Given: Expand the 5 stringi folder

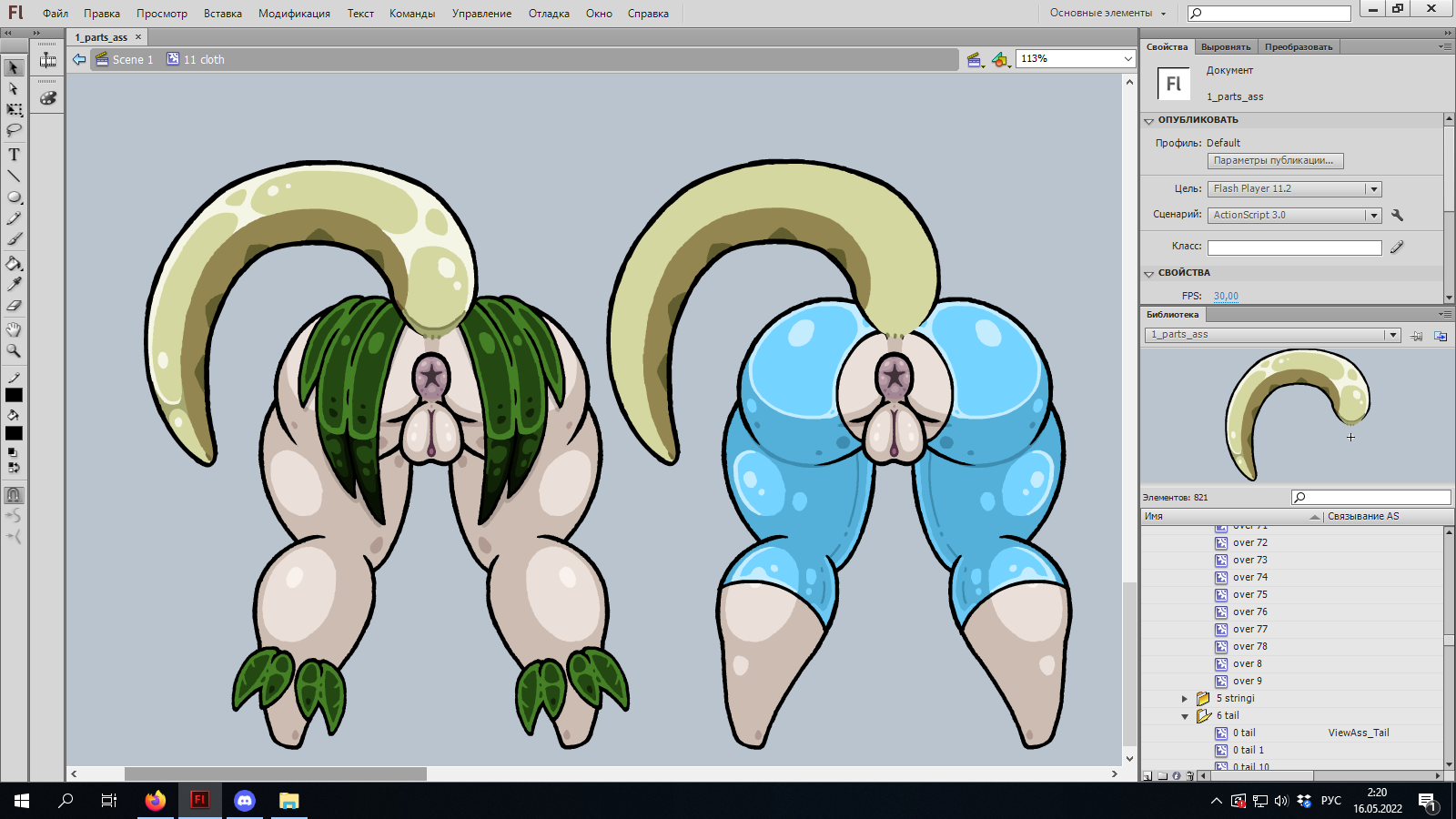Looking at the screenshot, I should click(1185, 699).
